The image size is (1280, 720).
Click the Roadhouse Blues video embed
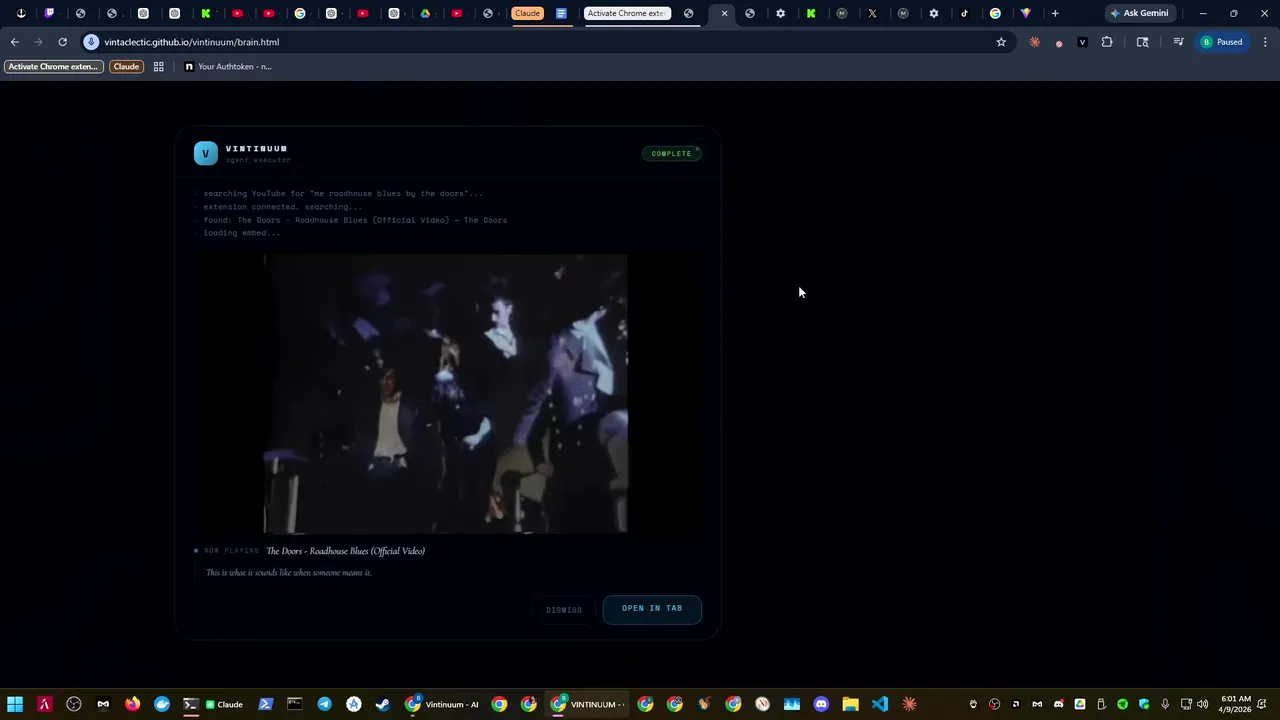point(446,393)
